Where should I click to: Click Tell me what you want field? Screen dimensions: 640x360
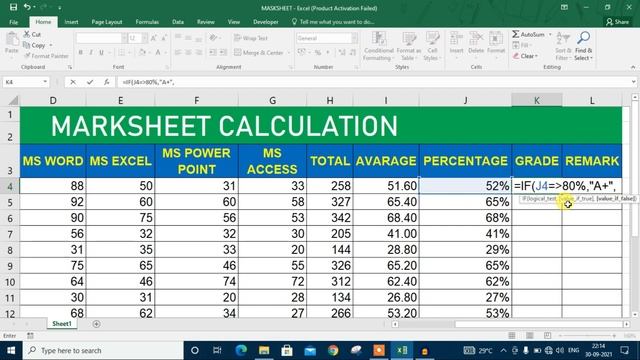pyautogui.click(x=333, y=22)
